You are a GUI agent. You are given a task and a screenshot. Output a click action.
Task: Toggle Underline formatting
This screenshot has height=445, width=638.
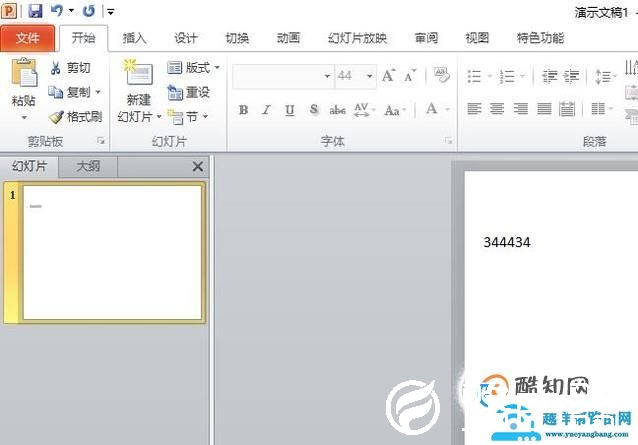point(290,110)
